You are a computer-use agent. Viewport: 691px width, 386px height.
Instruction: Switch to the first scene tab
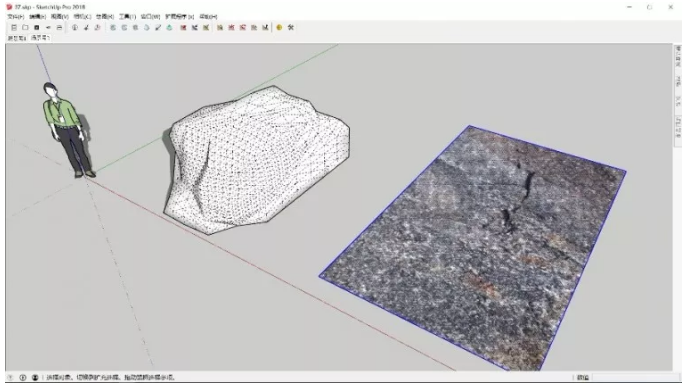pyautogui.click(x=17, y=38)
